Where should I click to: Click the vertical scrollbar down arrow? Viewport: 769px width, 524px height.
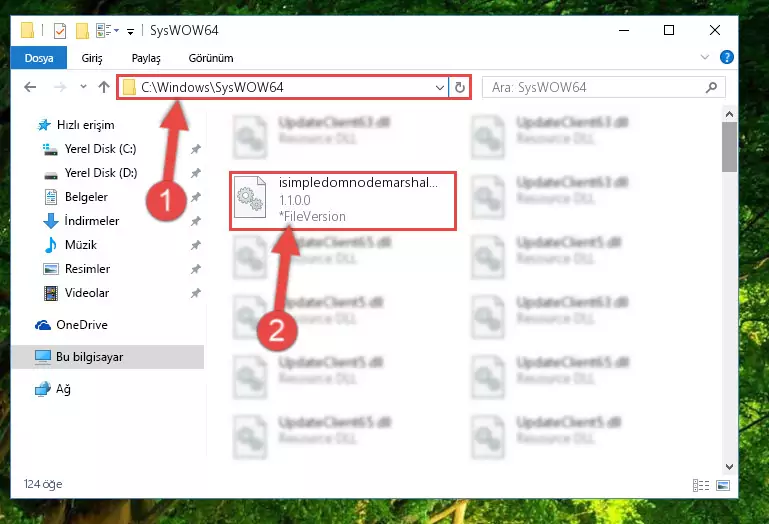tap(729, 467)
